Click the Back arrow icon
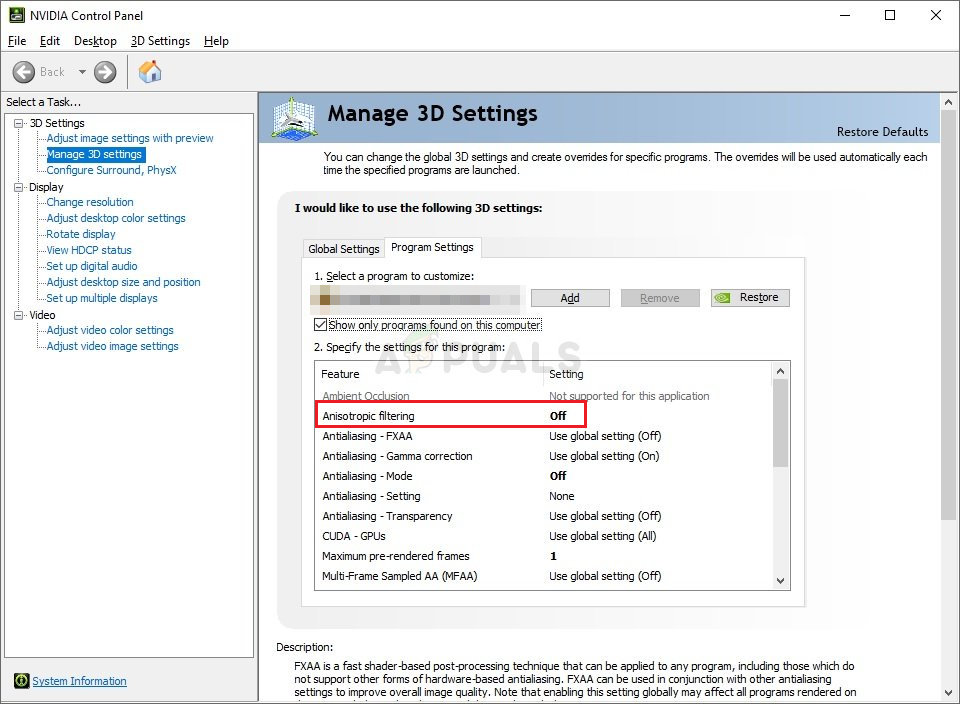960x704 pixels. coord(24,72)
